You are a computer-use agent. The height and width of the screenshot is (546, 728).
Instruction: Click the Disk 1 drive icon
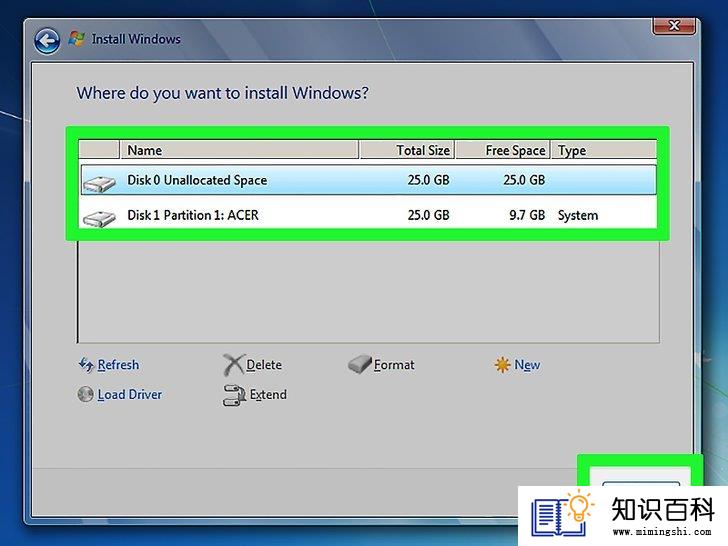(99, 218)
